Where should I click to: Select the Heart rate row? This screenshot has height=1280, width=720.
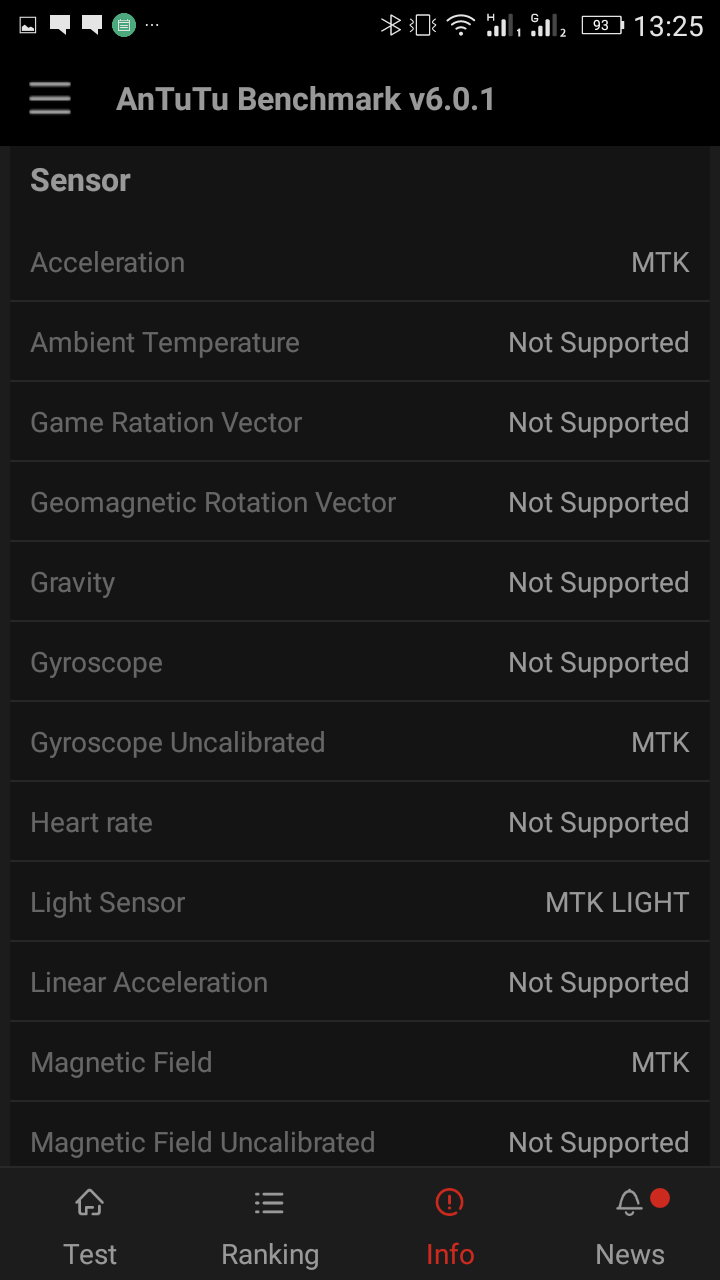[x=360, y=822]
